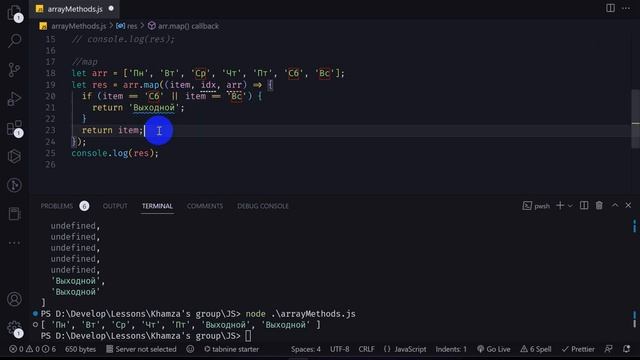
Task: Split the editor to the right
Action: (610, 8)
